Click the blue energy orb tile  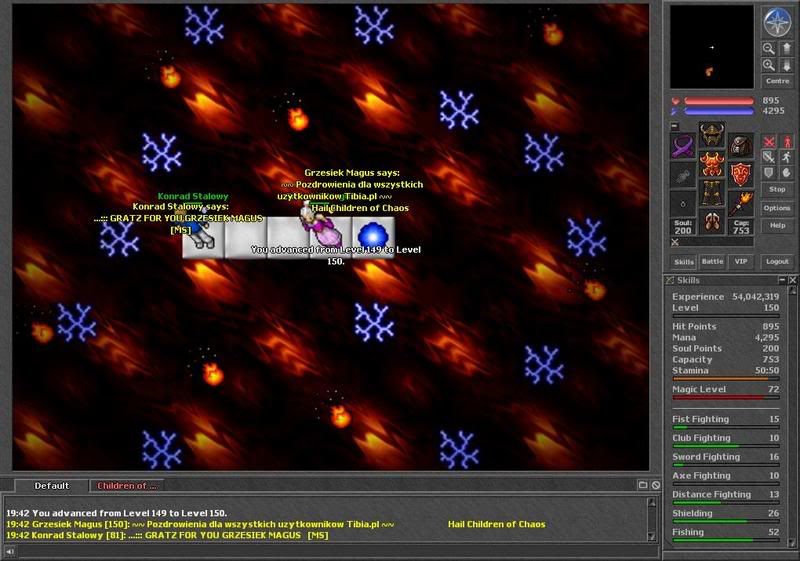click(373, 238)
